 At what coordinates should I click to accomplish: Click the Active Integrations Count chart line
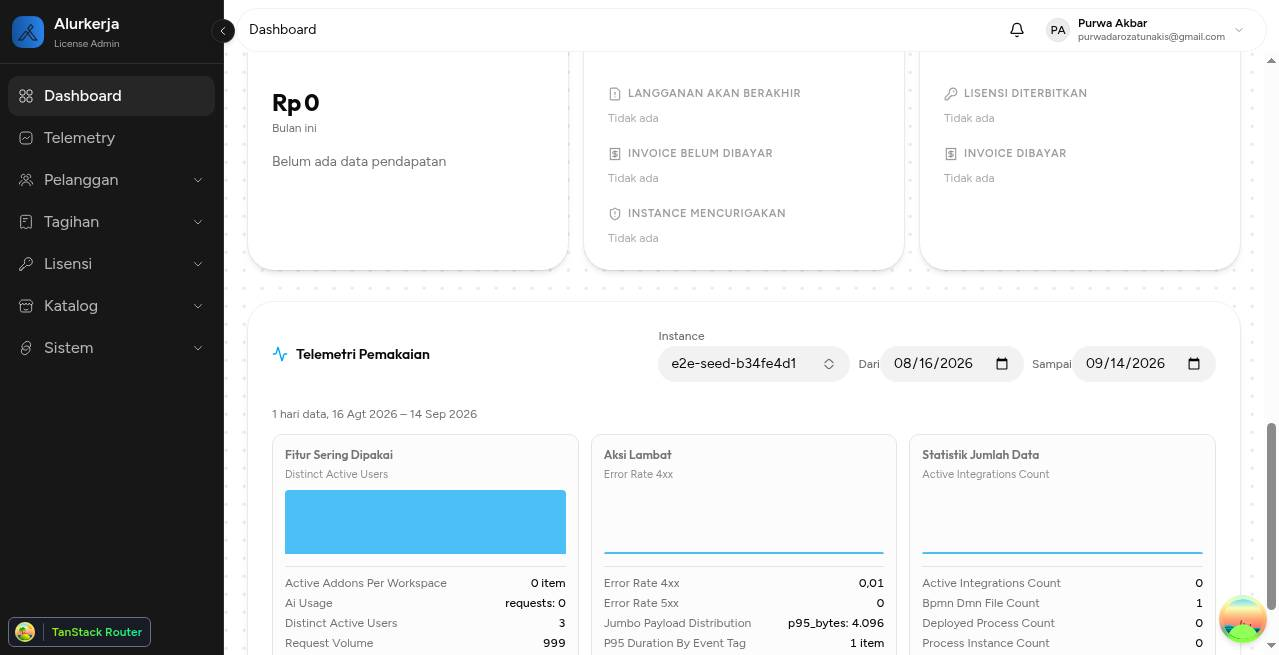pos(1062,552)
